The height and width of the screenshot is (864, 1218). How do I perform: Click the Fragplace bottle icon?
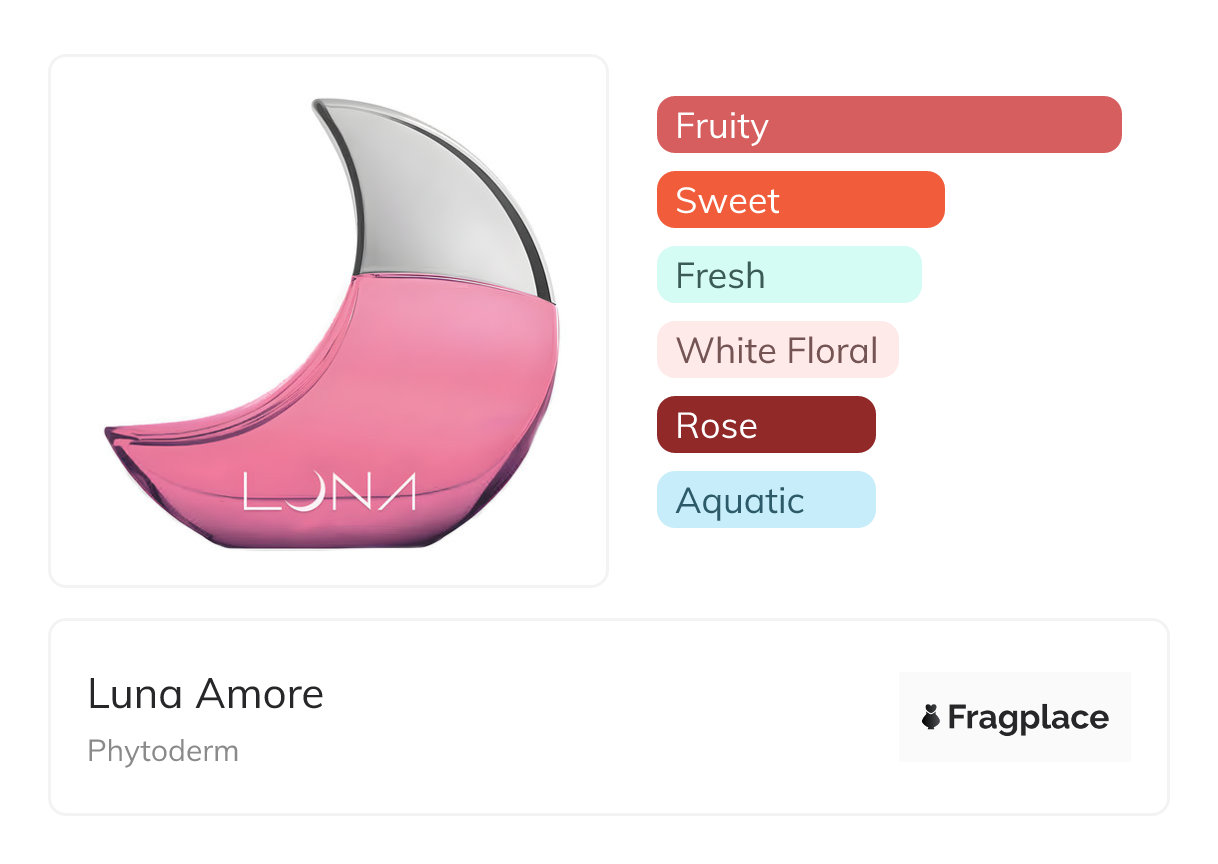click(x=931, y=717)
